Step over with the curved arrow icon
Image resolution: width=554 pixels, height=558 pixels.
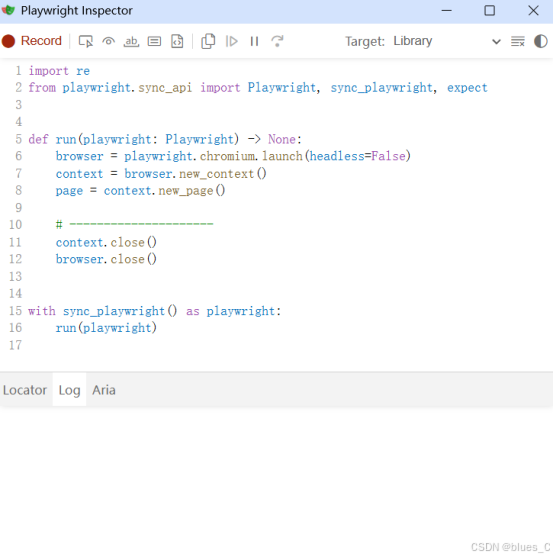277,41
